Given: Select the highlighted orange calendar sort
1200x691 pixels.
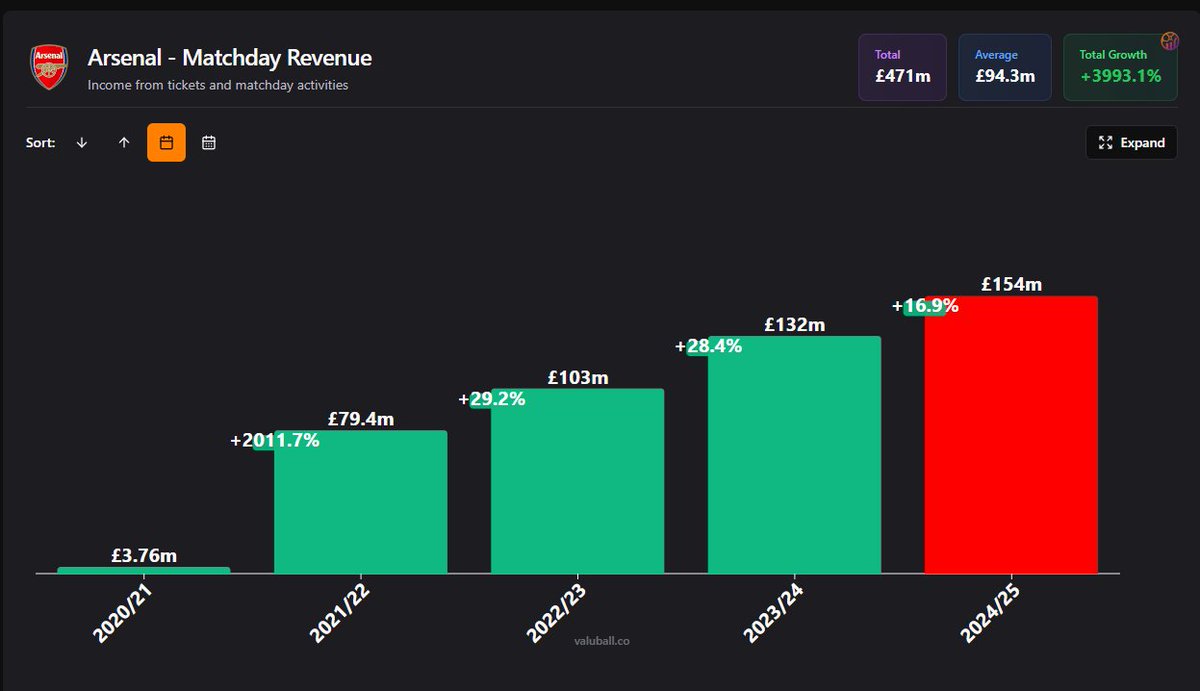Looking at the screenshot, I should (166, 143).
